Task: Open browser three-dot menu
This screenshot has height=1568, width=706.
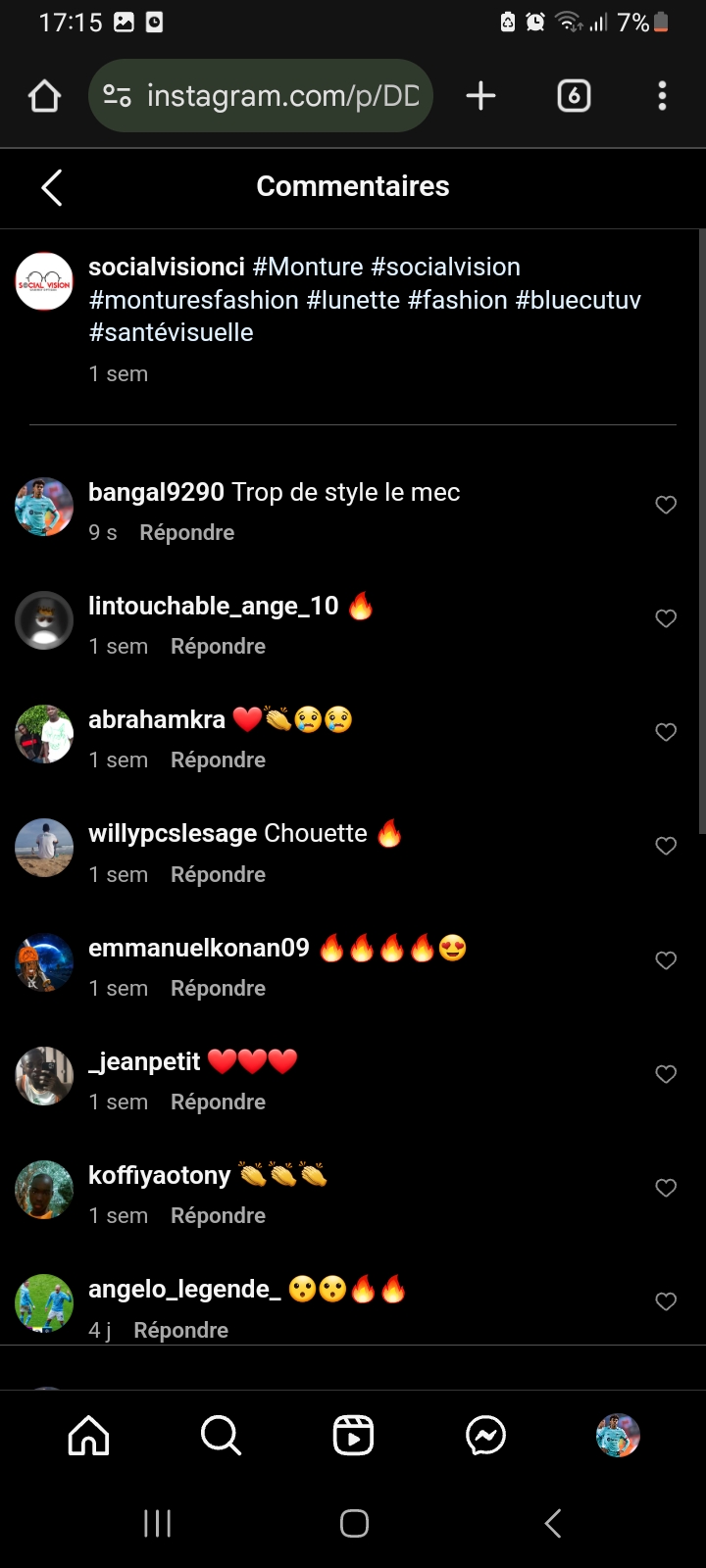Action: coord(662,96)
